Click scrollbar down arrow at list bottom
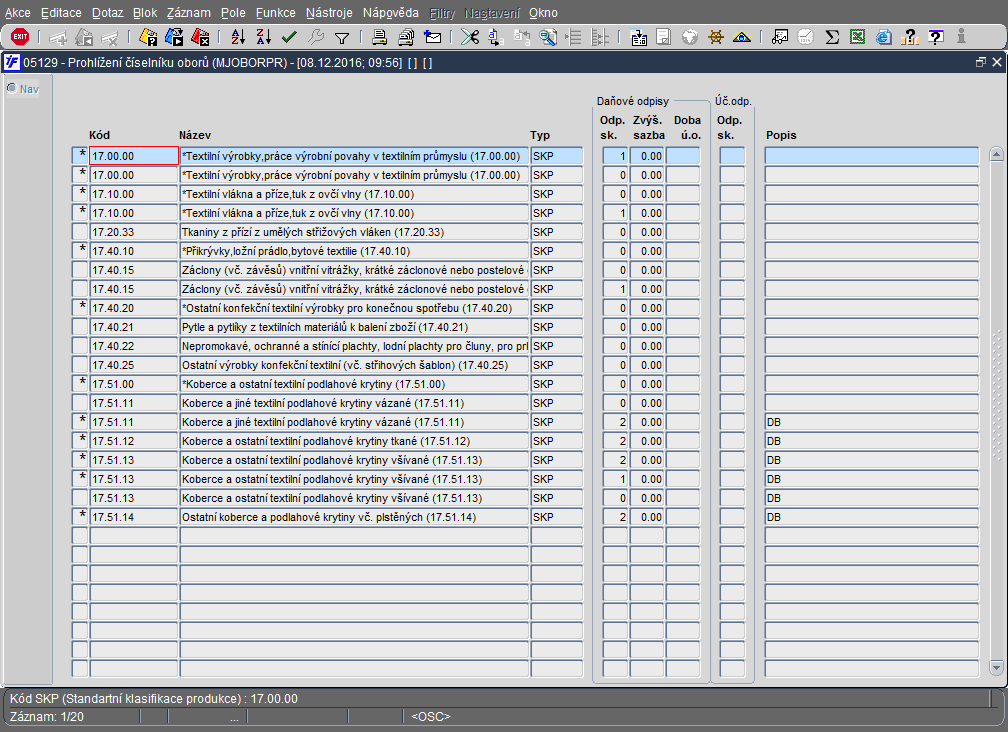The width and height of the screenshot is (1008, 732). 995,667
